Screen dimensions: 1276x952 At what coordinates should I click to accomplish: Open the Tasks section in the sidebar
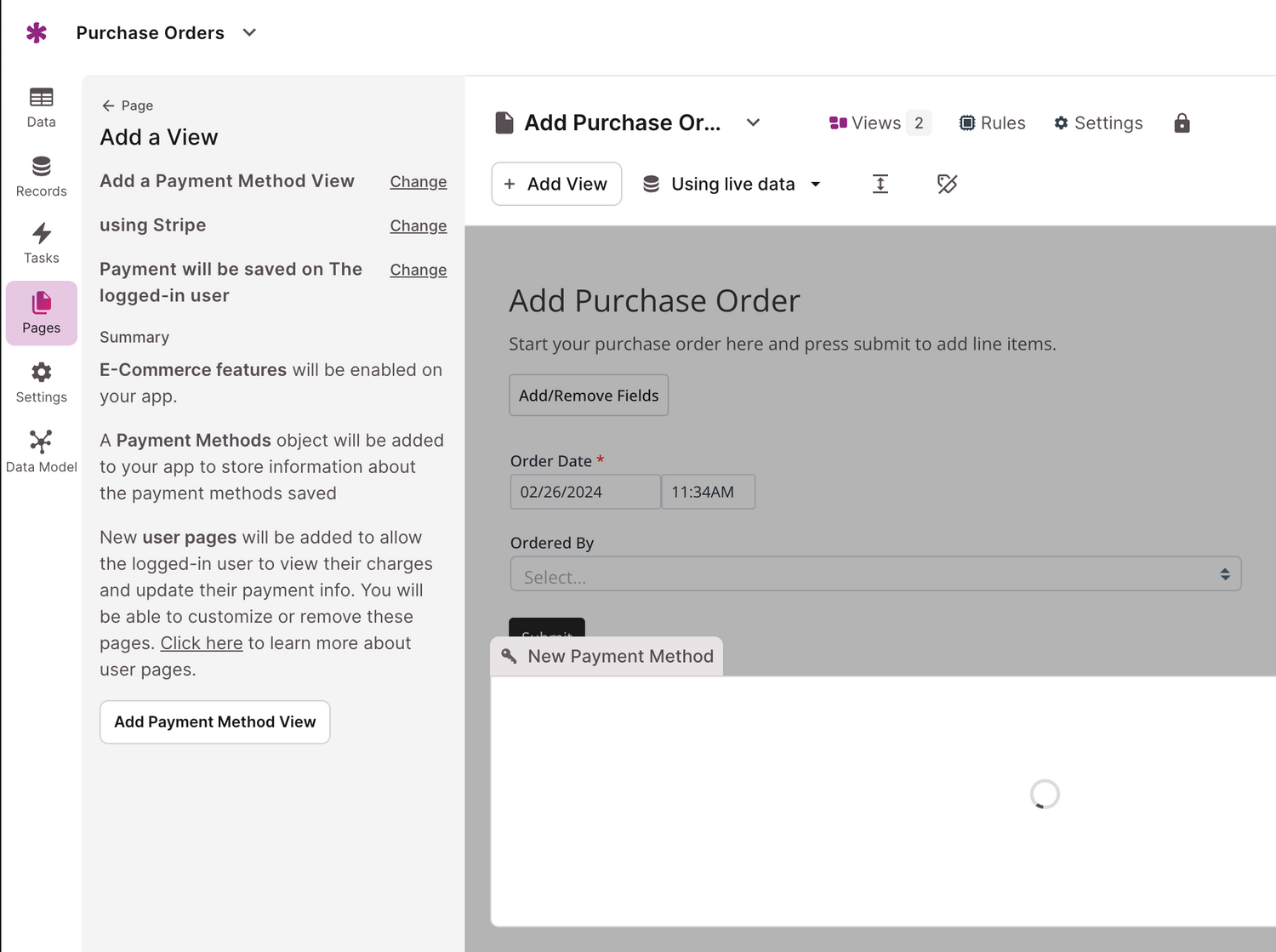coord(40,242)
